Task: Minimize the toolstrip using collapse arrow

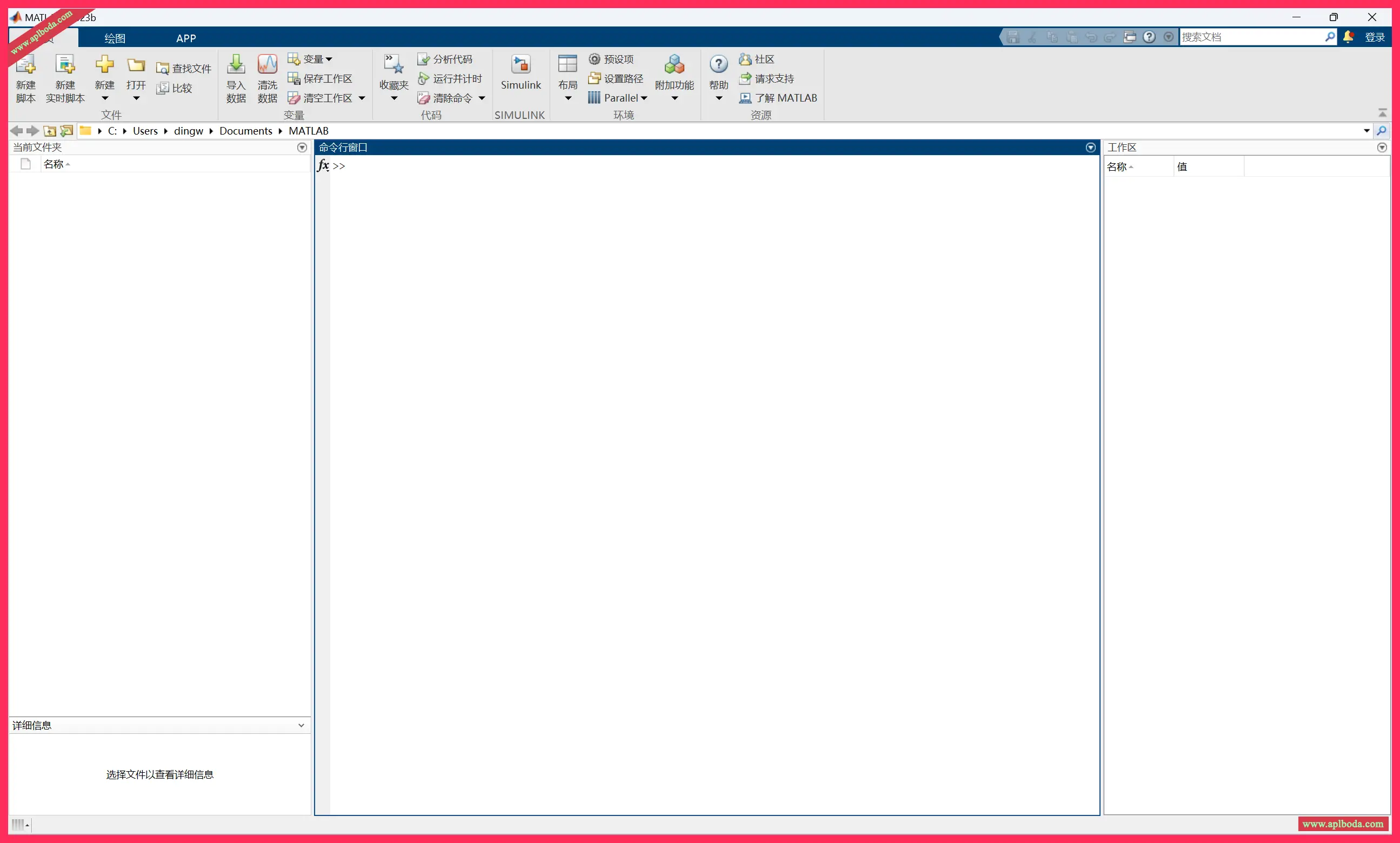Action: coord(1382,113)
